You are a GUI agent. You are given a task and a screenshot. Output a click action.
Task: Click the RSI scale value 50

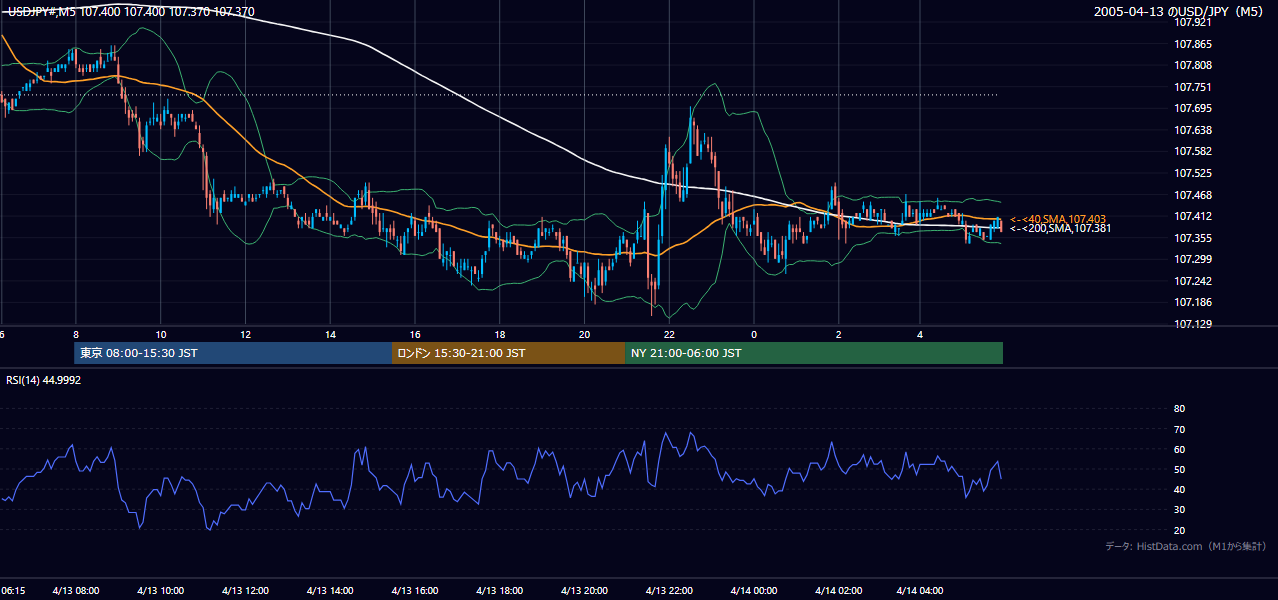(1179, 469)
